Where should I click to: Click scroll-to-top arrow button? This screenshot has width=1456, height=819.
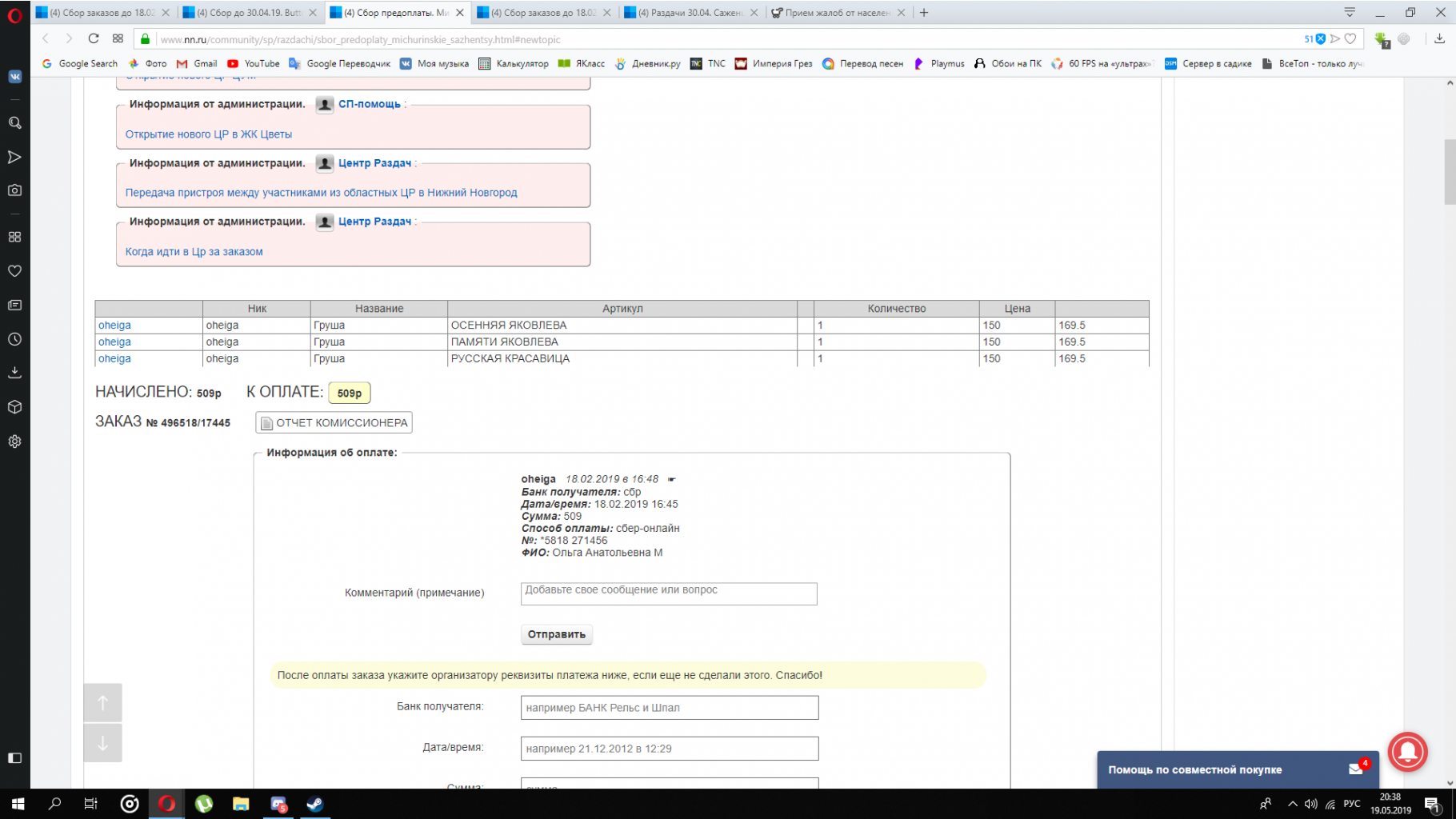click(x=102, y=703)
